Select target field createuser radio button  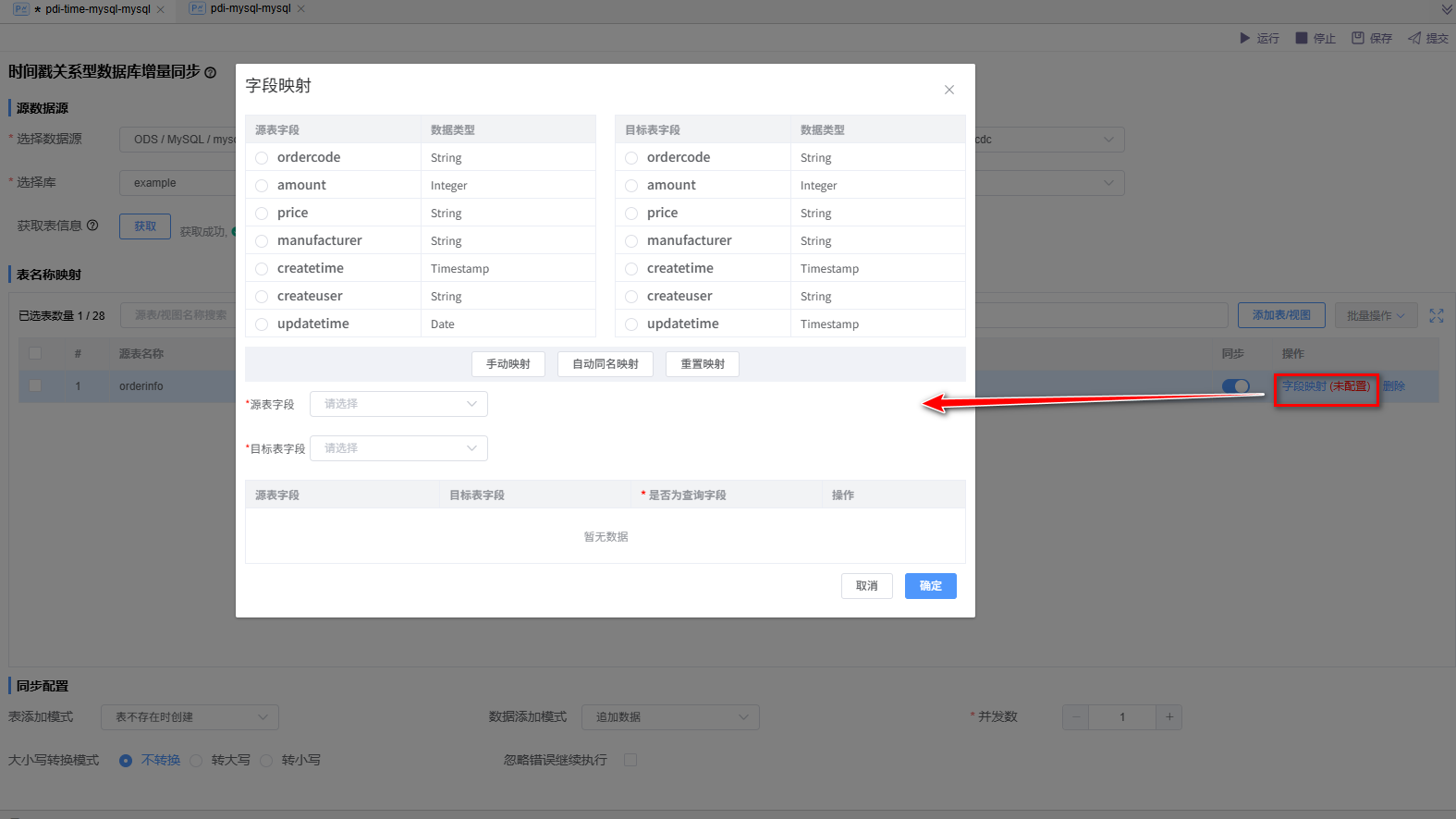(x=631, y=297)
